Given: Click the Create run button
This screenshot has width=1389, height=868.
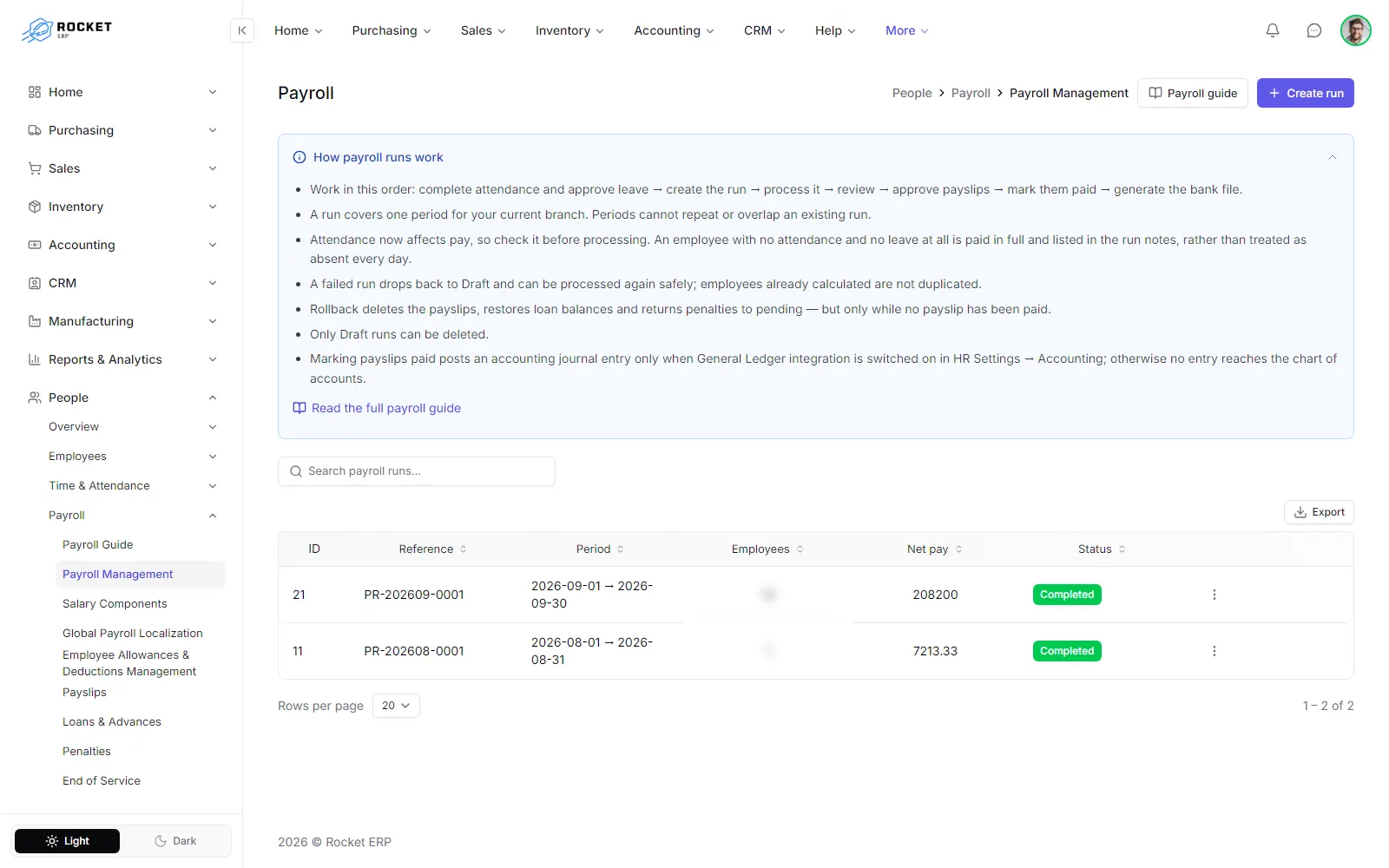Looking at the screenshot, I should [x=1306, y=93].
